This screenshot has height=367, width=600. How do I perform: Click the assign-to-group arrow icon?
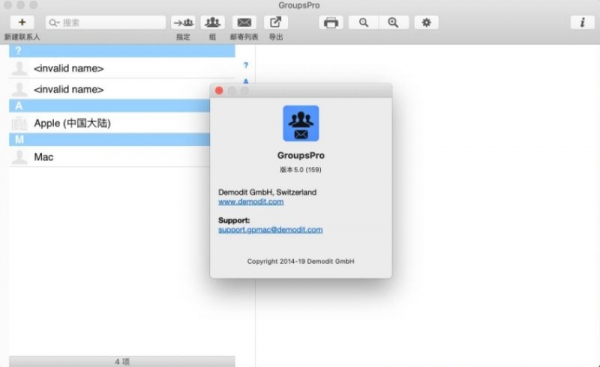[183, 23]
